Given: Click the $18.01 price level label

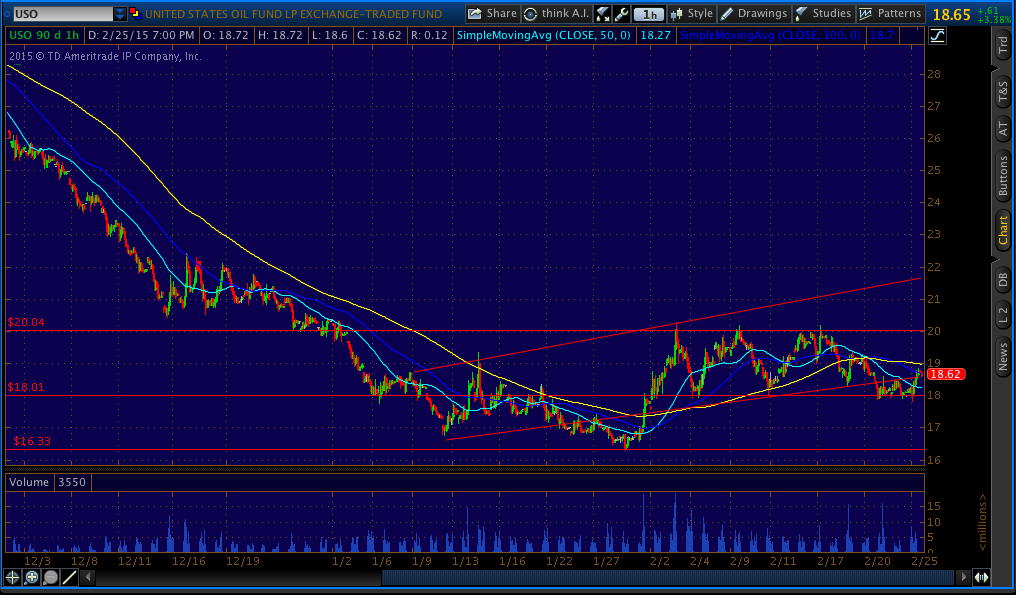Looking at the screenshot, I should 26,388.
